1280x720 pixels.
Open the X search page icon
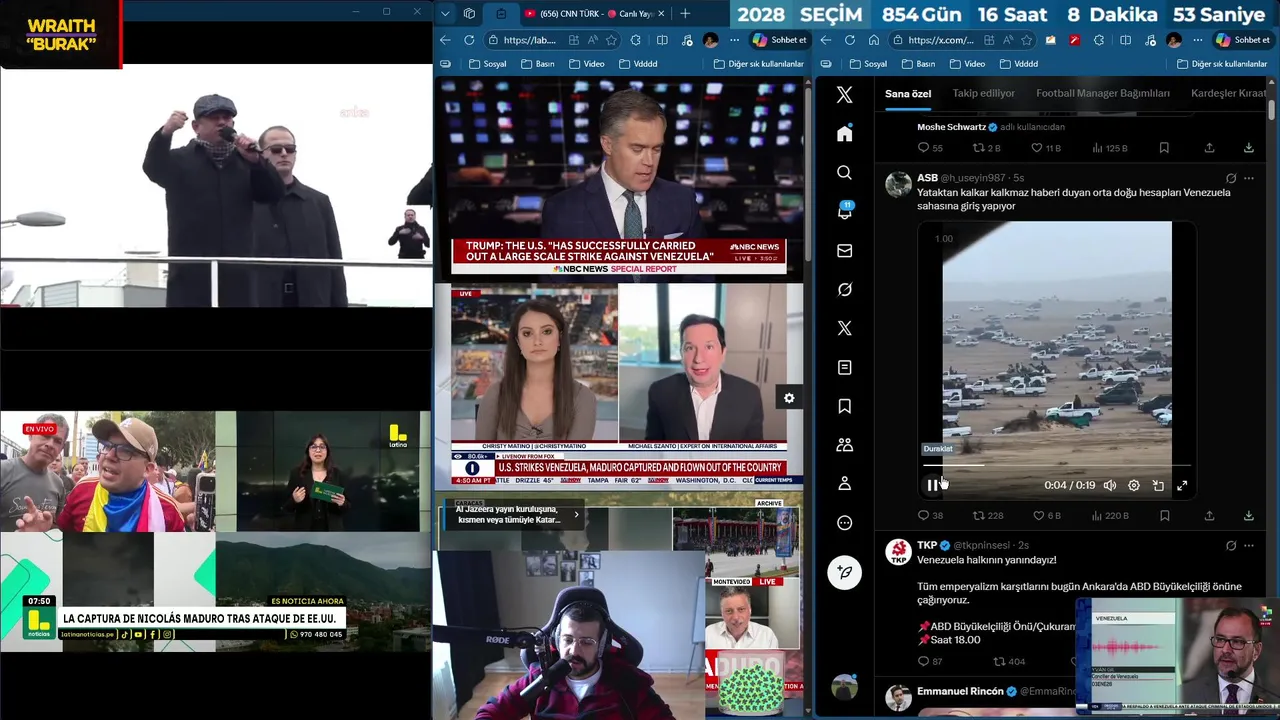point(845,173)
